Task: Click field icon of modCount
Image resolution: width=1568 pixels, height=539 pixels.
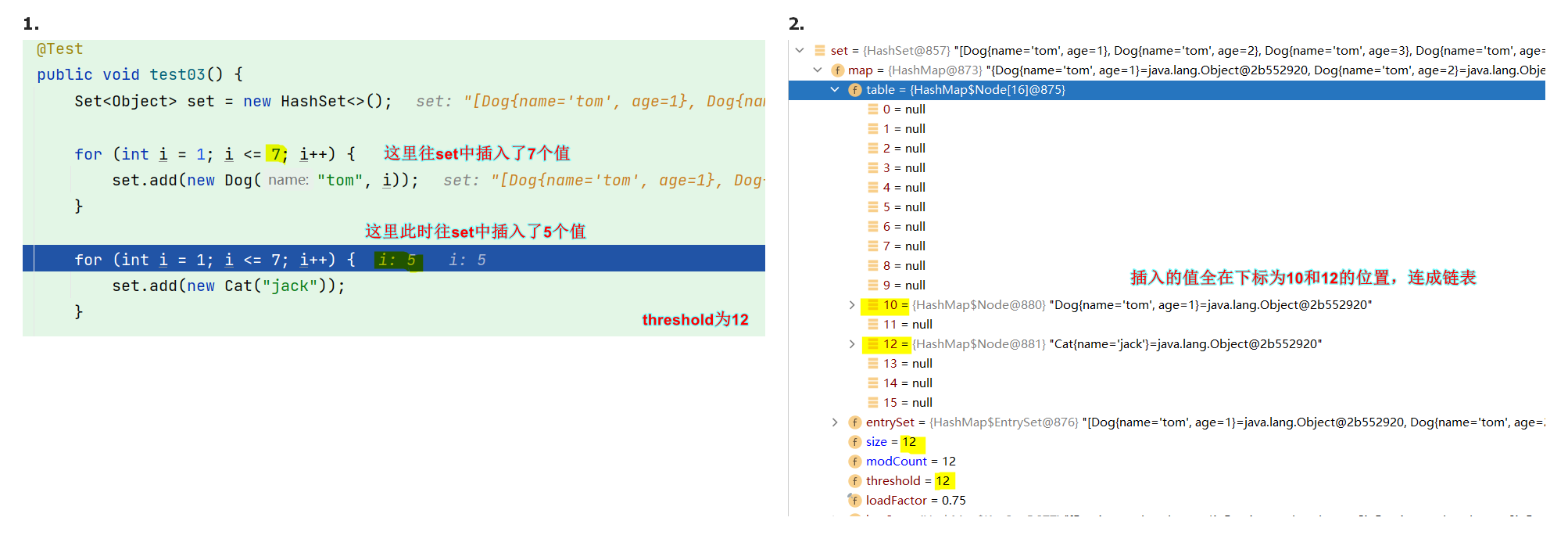Action: [x=855, y=461]
